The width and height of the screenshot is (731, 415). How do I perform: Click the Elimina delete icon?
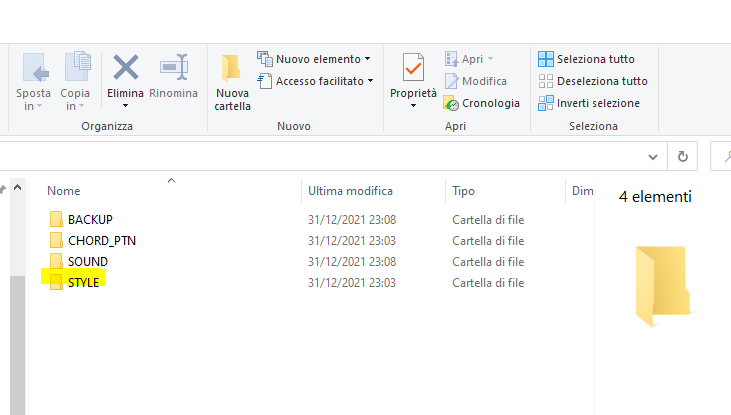point(125,68)
